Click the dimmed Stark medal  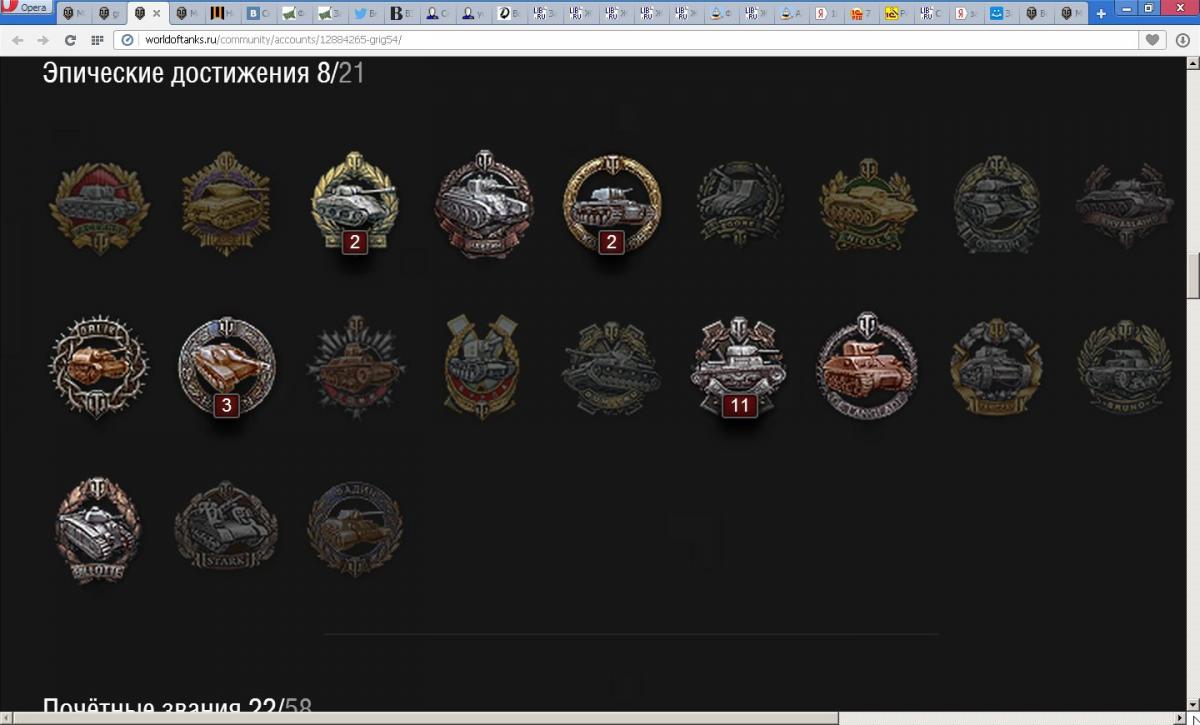226,528
